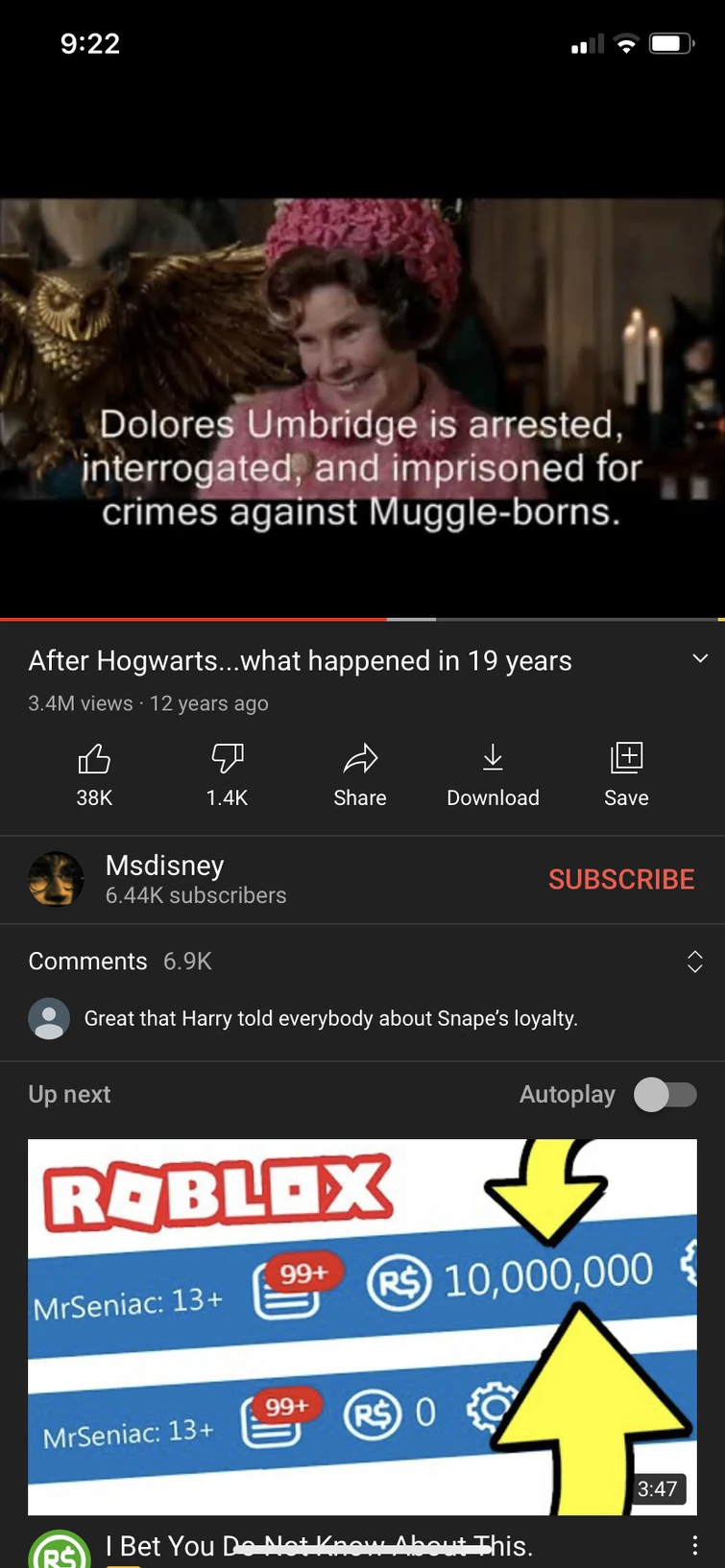Toggle the Autoplay switch

[665, 1094]
